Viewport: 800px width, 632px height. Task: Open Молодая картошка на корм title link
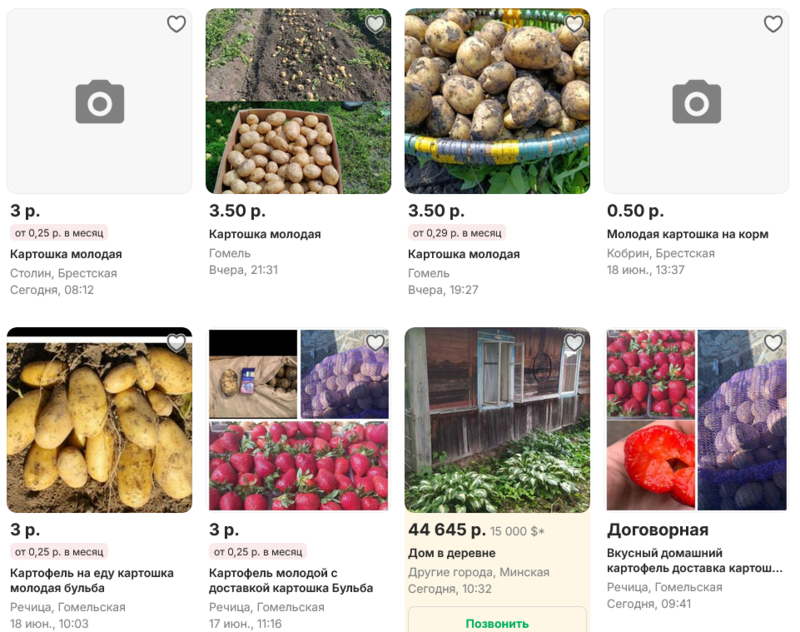687,234
